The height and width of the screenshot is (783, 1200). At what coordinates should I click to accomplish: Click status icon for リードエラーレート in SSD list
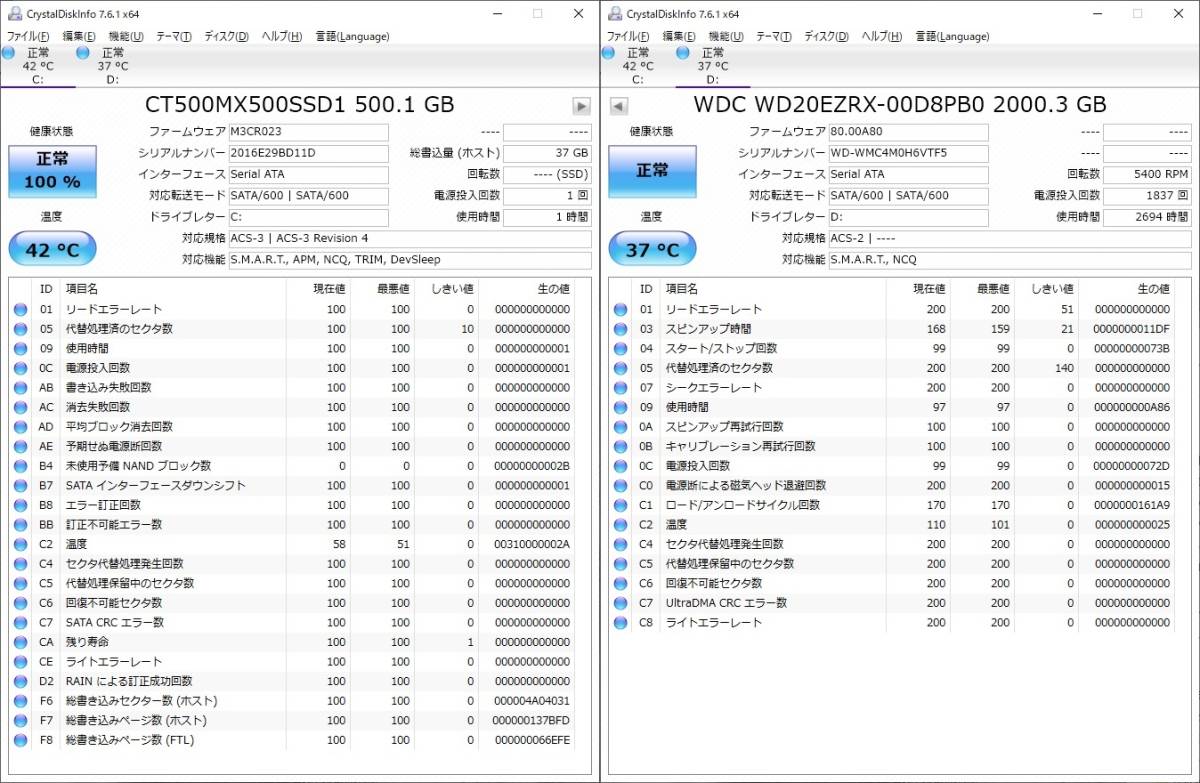point(21,310)
